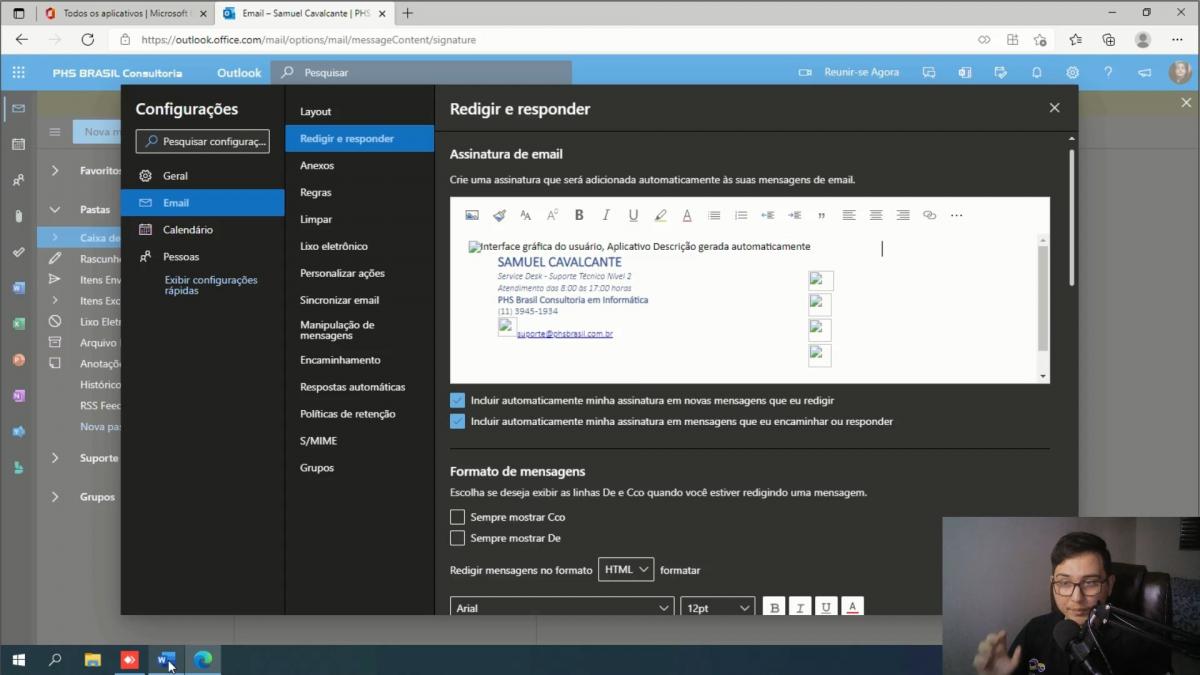Toggle the folder pane hamburger menu
Screen dimensions: 1200x675
[55, 132]
